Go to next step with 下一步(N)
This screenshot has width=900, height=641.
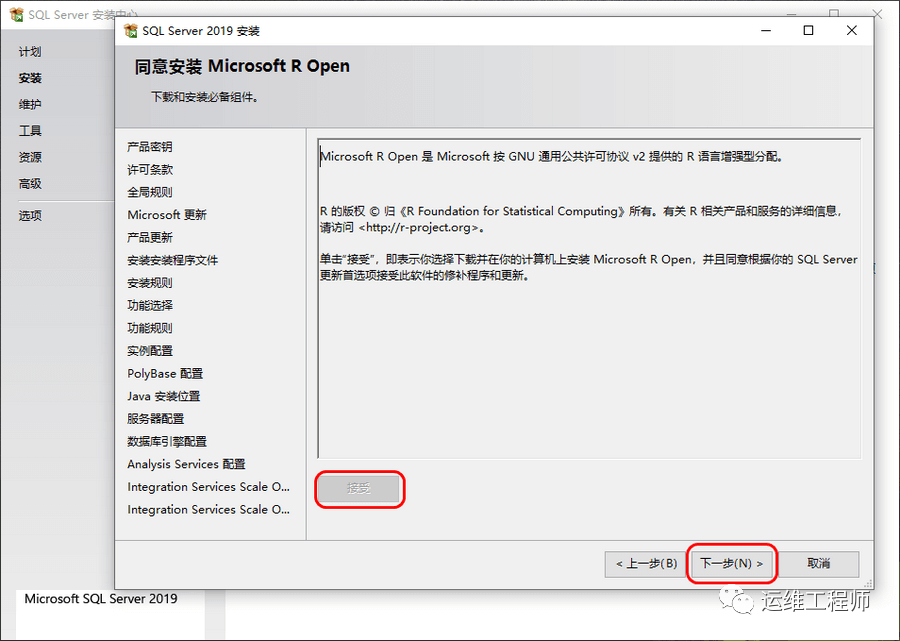click(x=732, y=564)
